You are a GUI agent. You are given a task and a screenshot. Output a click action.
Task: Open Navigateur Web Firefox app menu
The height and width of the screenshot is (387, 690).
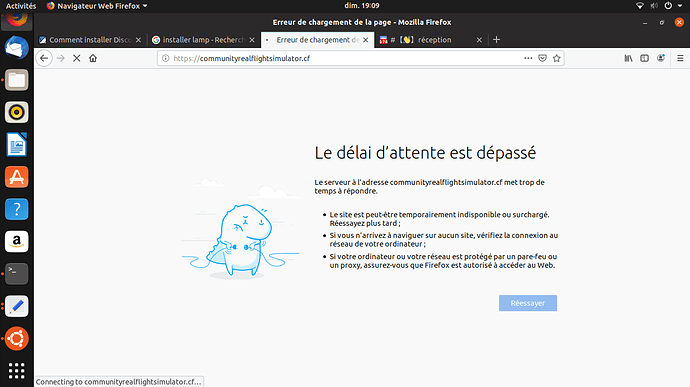tap(97, 6)
